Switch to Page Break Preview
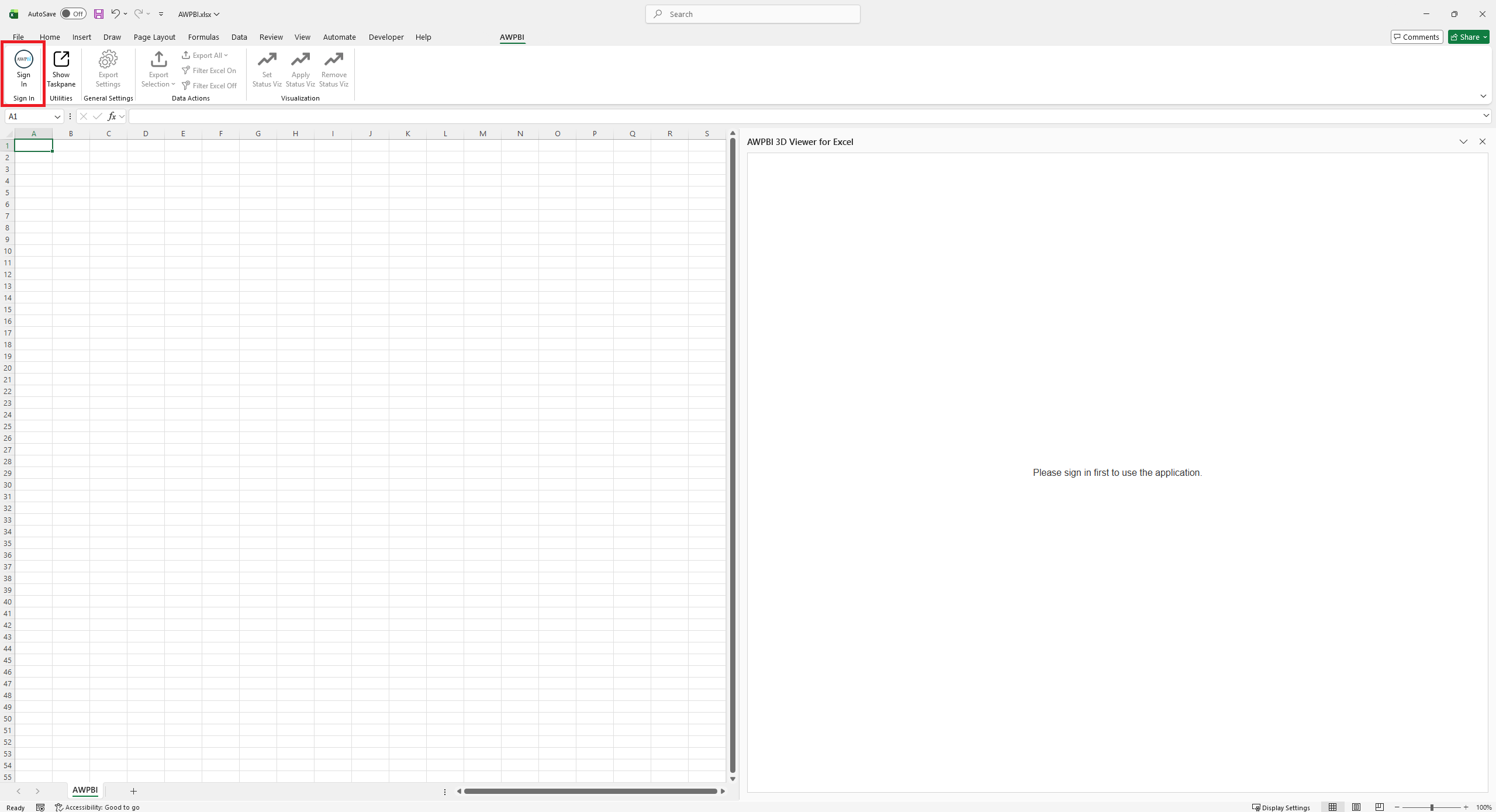The image size is (1496, 812). 1379,807
